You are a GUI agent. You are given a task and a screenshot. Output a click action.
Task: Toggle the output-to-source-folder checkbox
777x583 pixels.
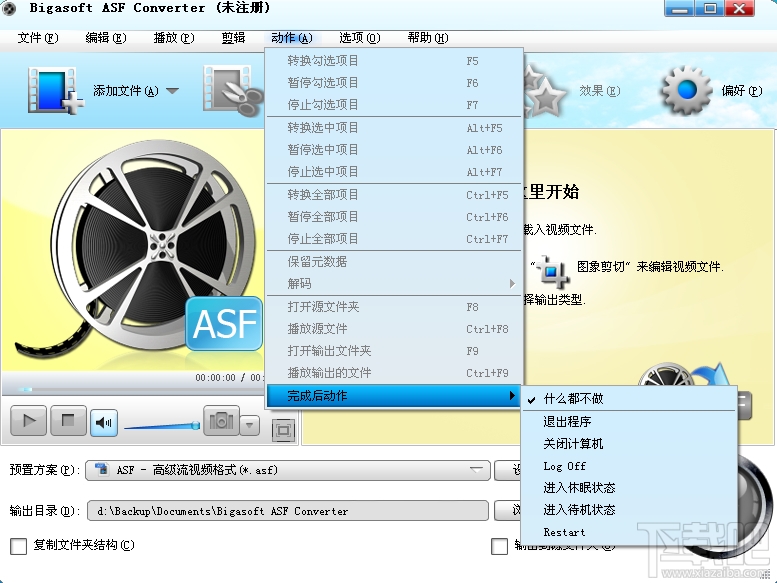pos(499,546)
